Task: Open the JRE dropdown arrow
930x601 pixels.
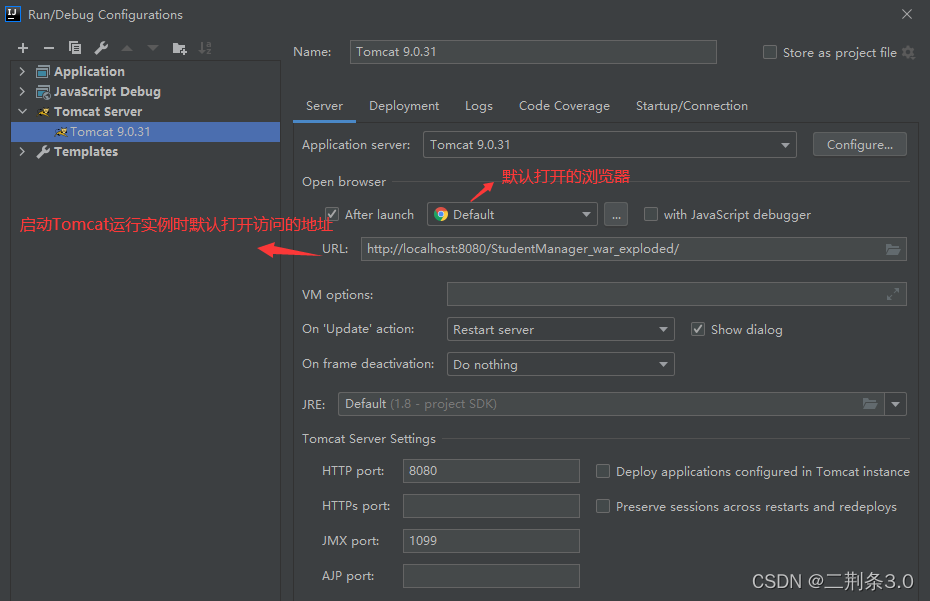Action: (x=896, y=404)
